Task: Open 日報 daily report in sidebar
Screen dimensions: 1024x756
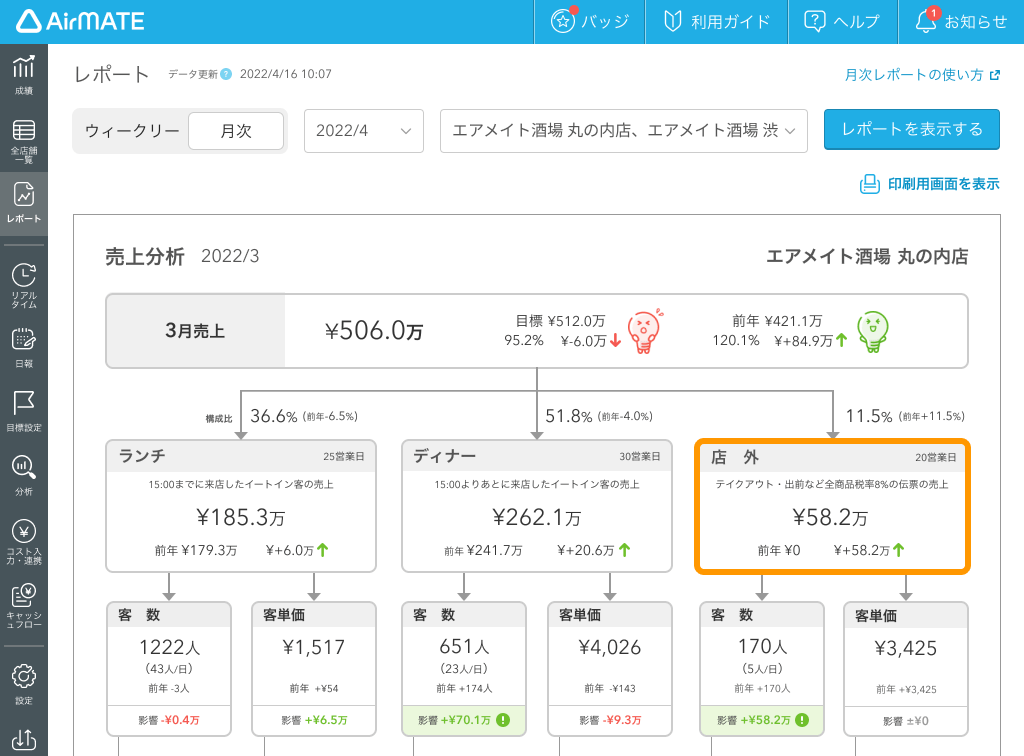Action: click(x=24, y=349)
